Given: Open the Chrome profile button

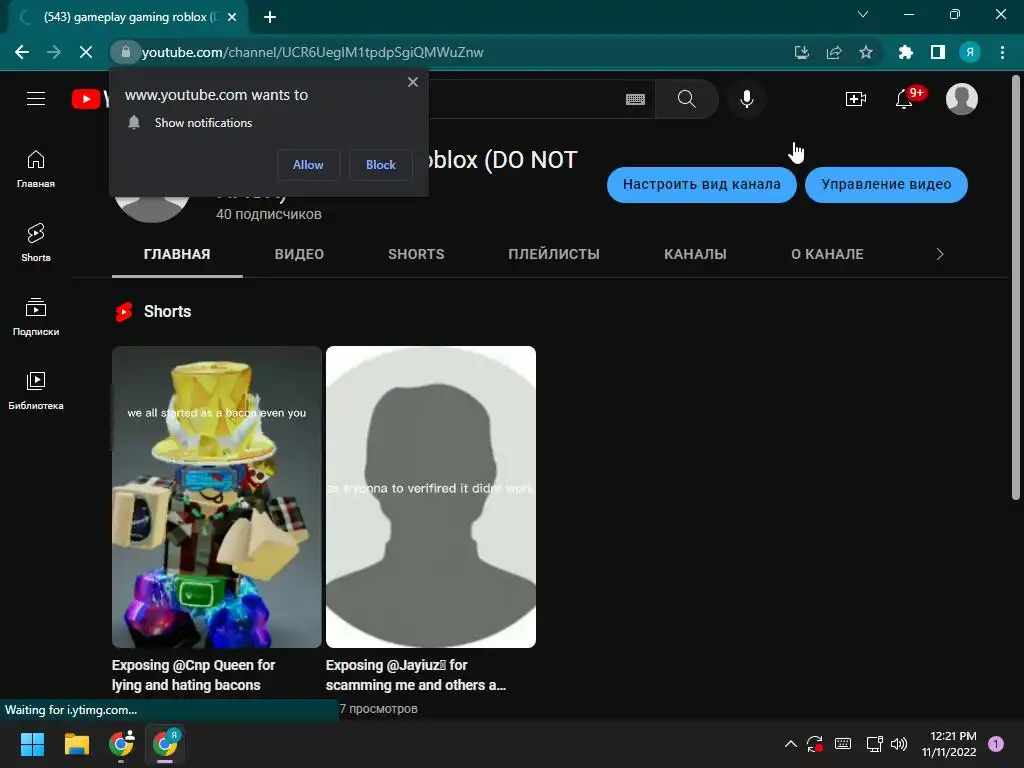Looking at the screenshot, I should (970, 52).
